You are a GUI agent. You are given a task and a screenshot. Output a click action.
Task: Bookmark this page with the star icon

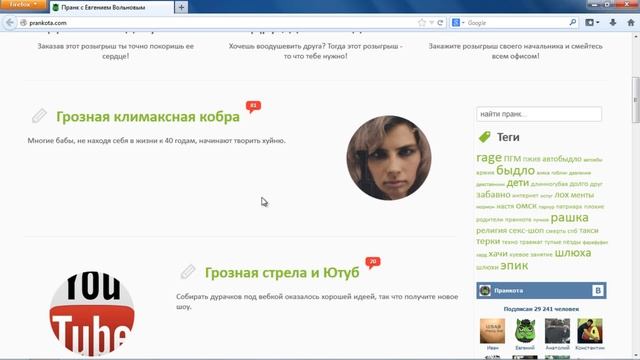point(422,23)
